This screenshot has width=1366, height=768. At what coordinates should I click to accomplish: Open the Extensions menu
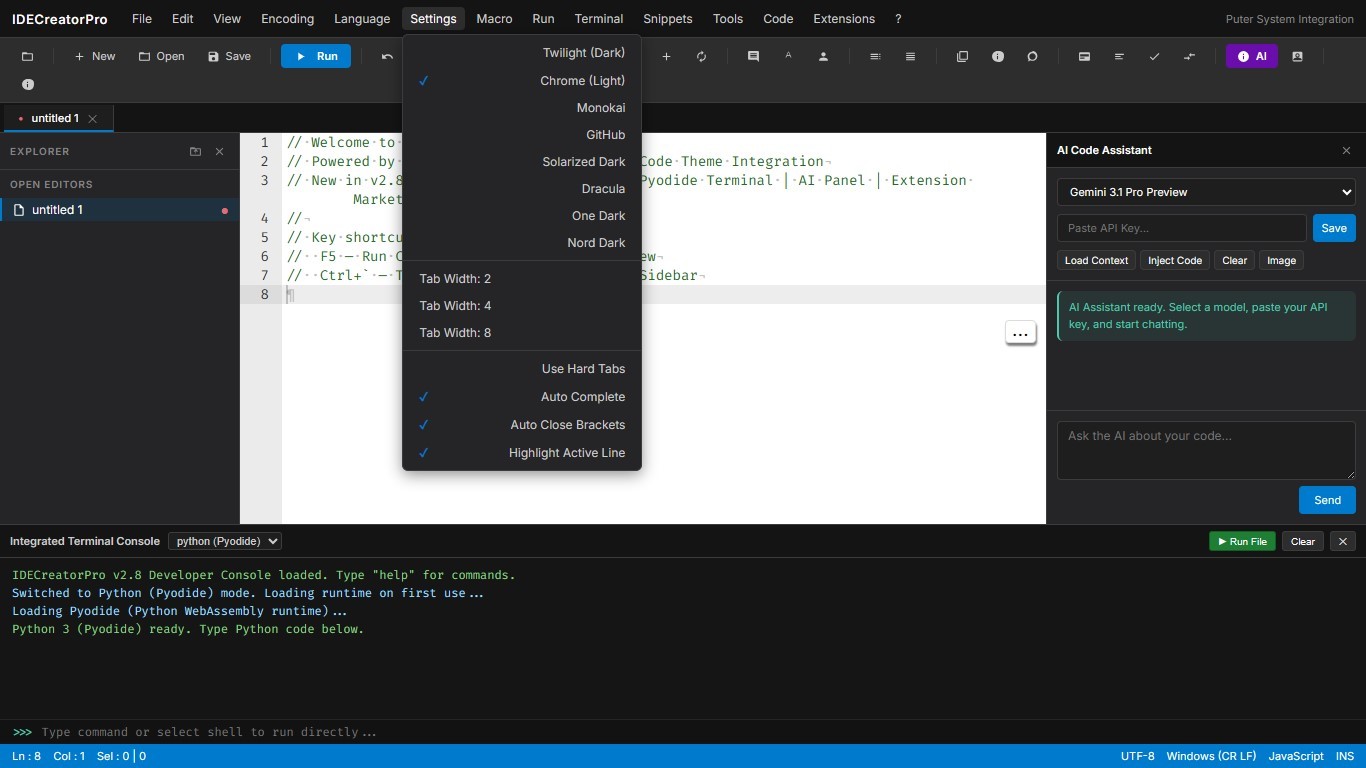click(x=844, y=19)
